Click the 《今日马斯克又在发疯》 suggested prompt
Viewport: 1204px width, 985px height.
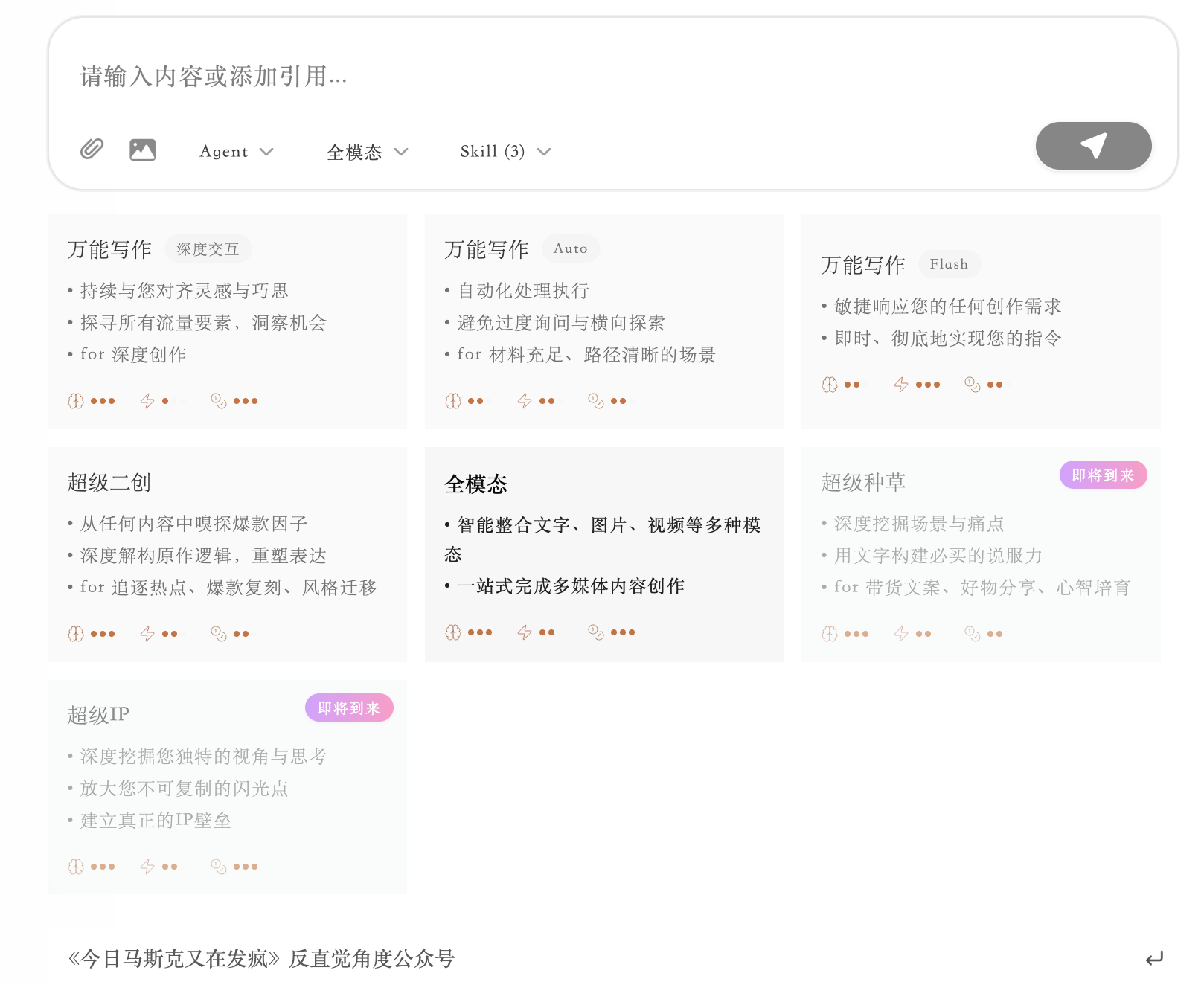pyautogui.click(x=261, y=959)
